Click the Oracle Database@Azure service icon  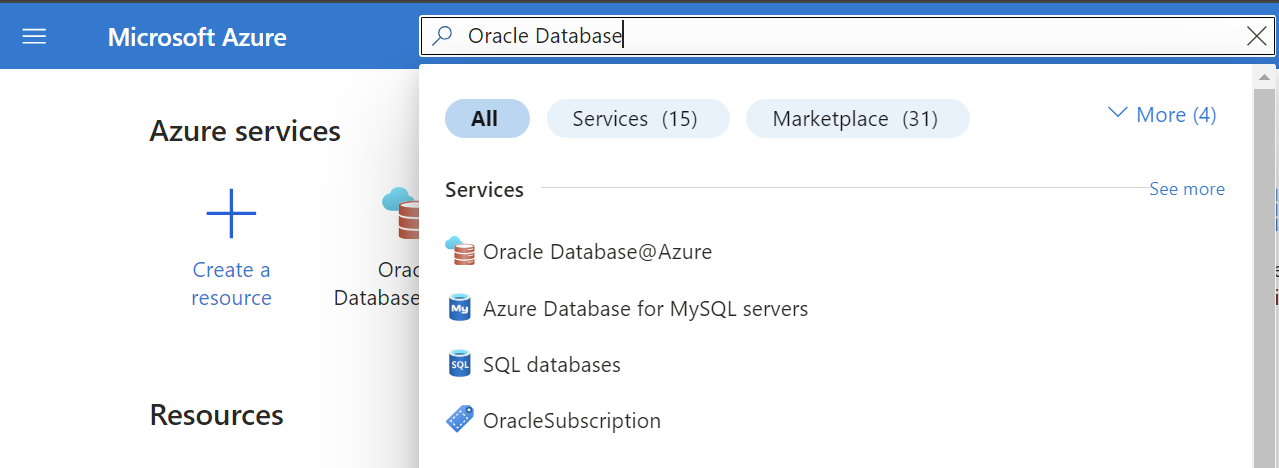(x=460, y=252)
